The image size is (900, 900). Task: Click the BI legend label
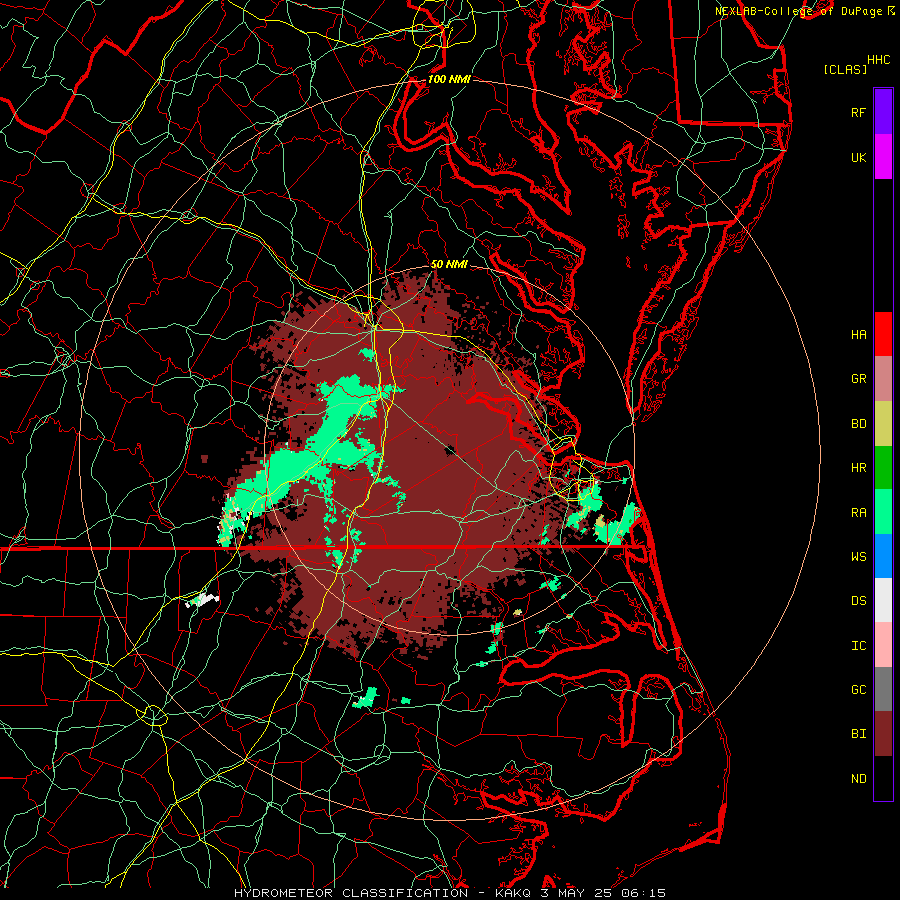(858, 734)
